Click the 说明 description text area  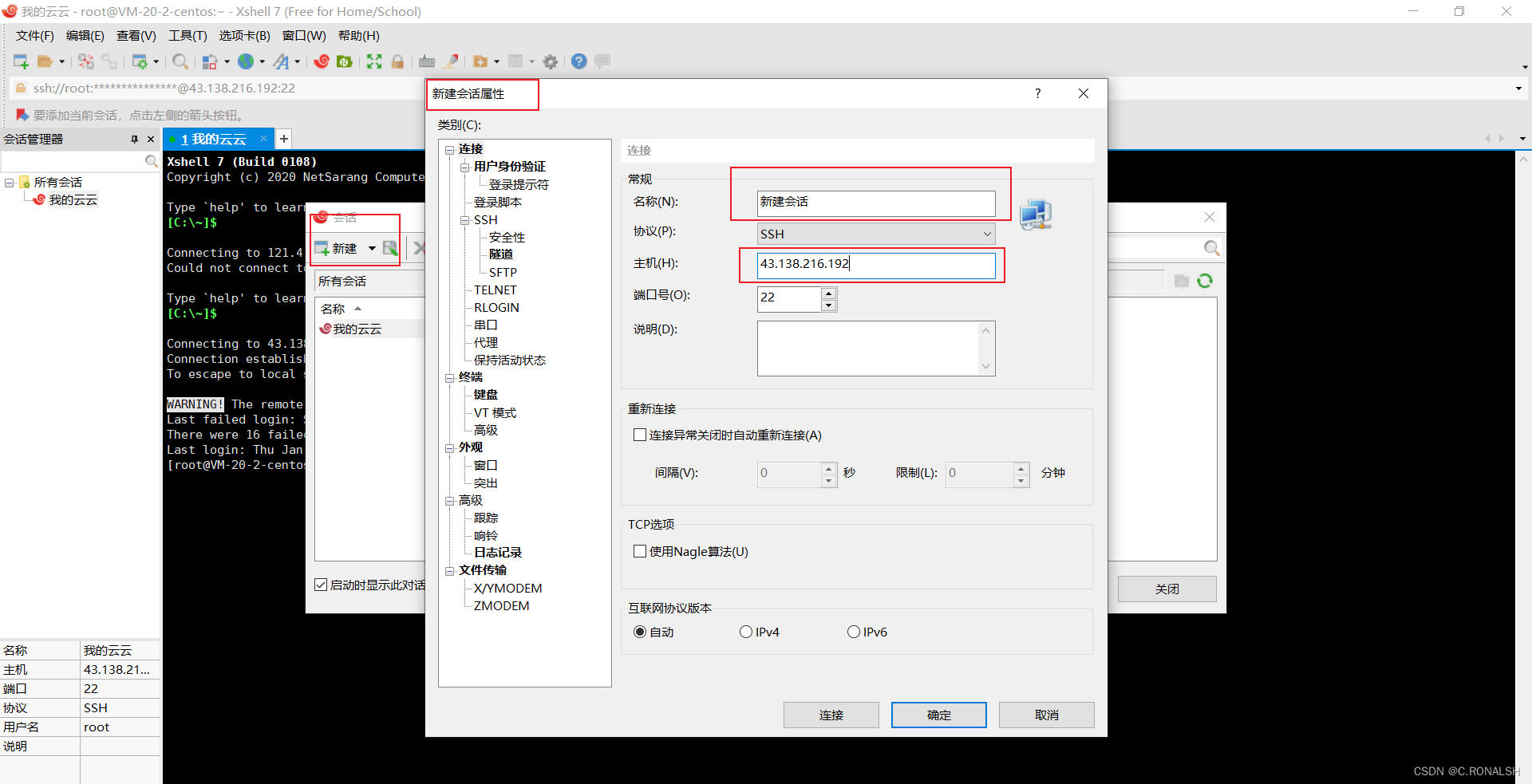click(868, 349)
